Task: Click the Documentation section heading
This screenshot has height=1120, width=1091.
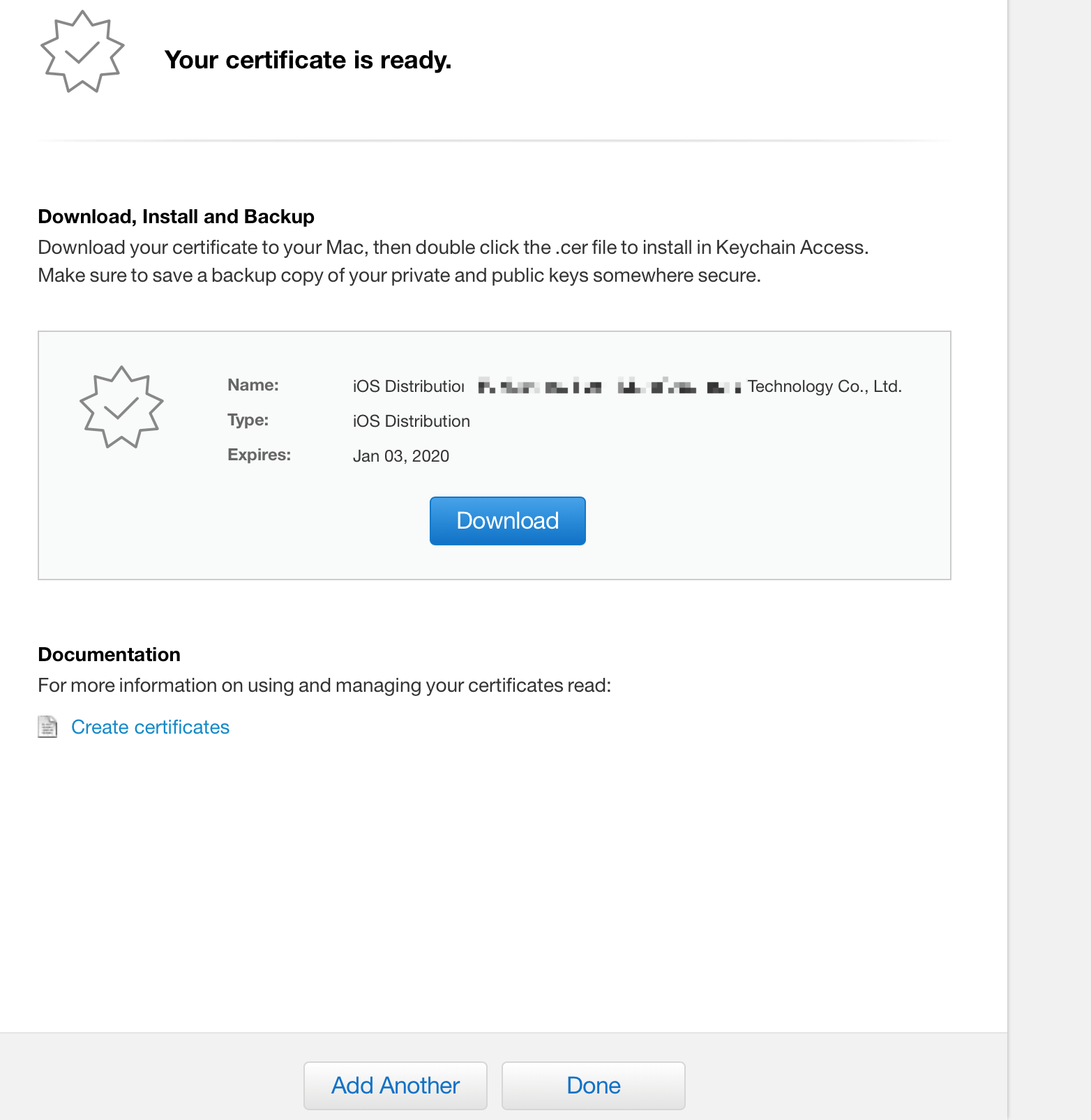Action: (x=109, y=654)
